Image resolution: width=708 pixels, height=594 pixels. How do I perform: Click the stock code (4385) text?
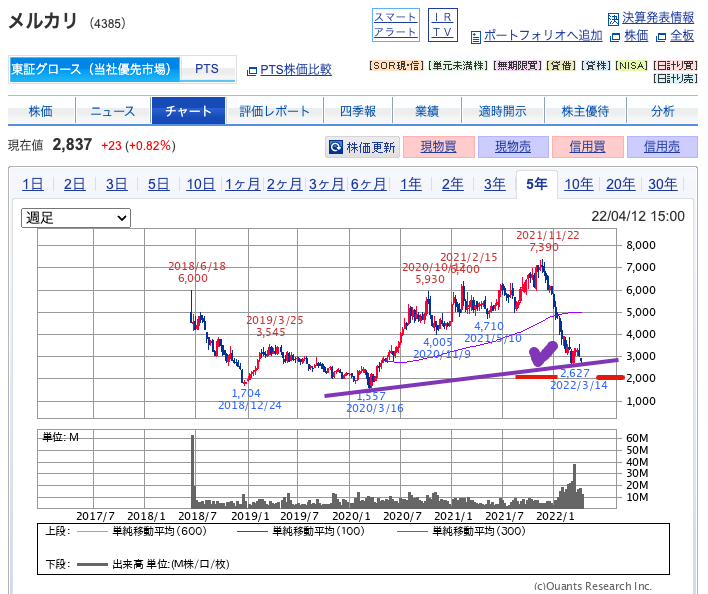point(107,23)
